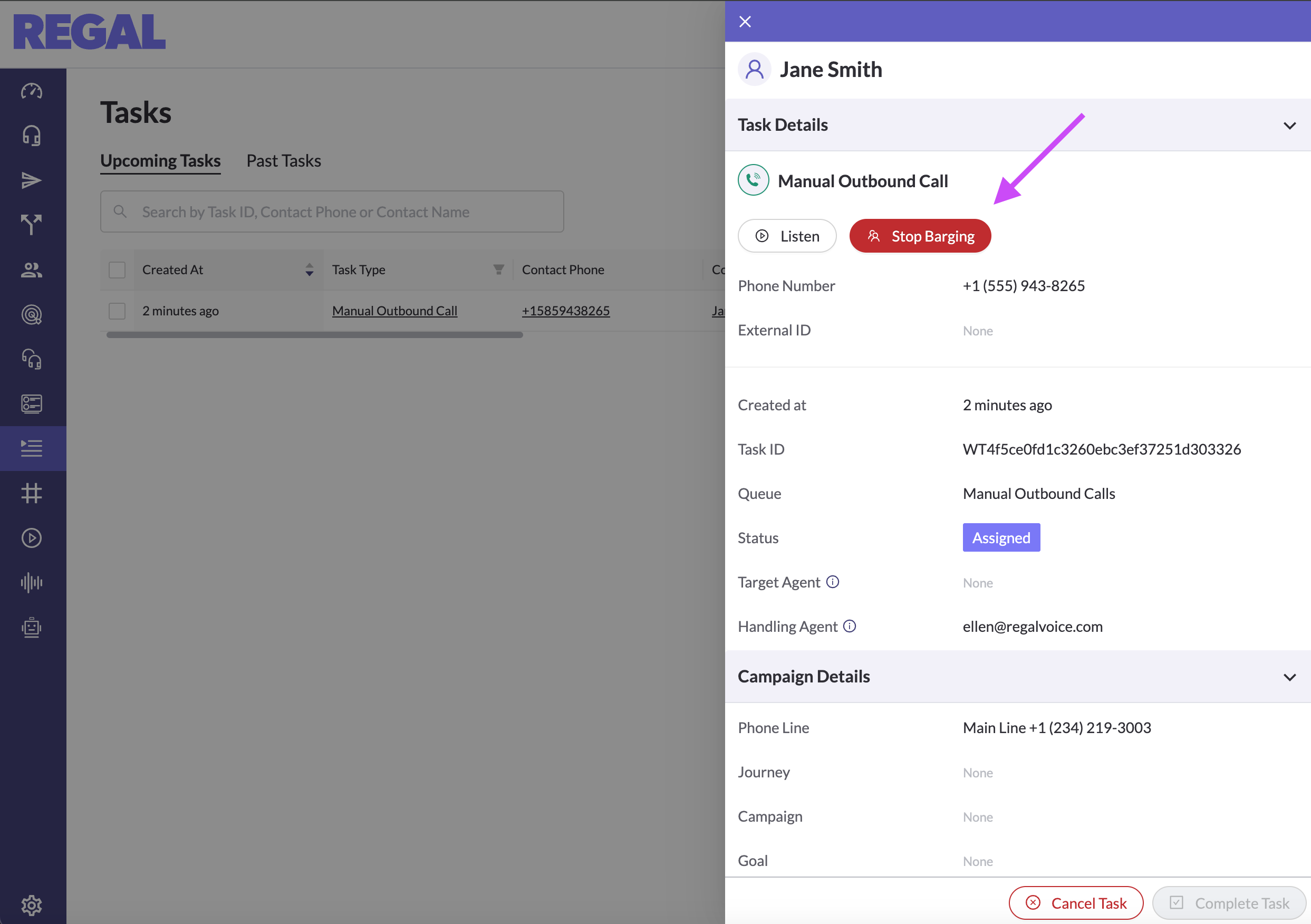
Task: Click the "2 minutes ago" table cell
Action: click(x=180, y=311)
